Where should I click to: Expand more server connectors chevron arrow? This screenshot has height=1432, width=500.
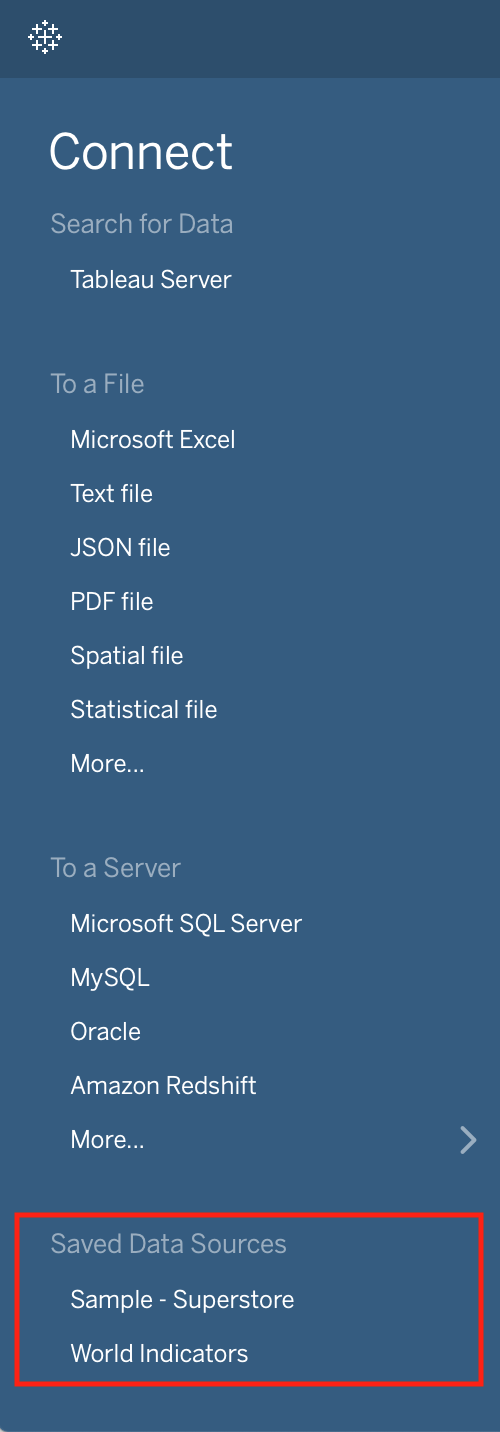pyautogui.click(x=468, y=1140)
